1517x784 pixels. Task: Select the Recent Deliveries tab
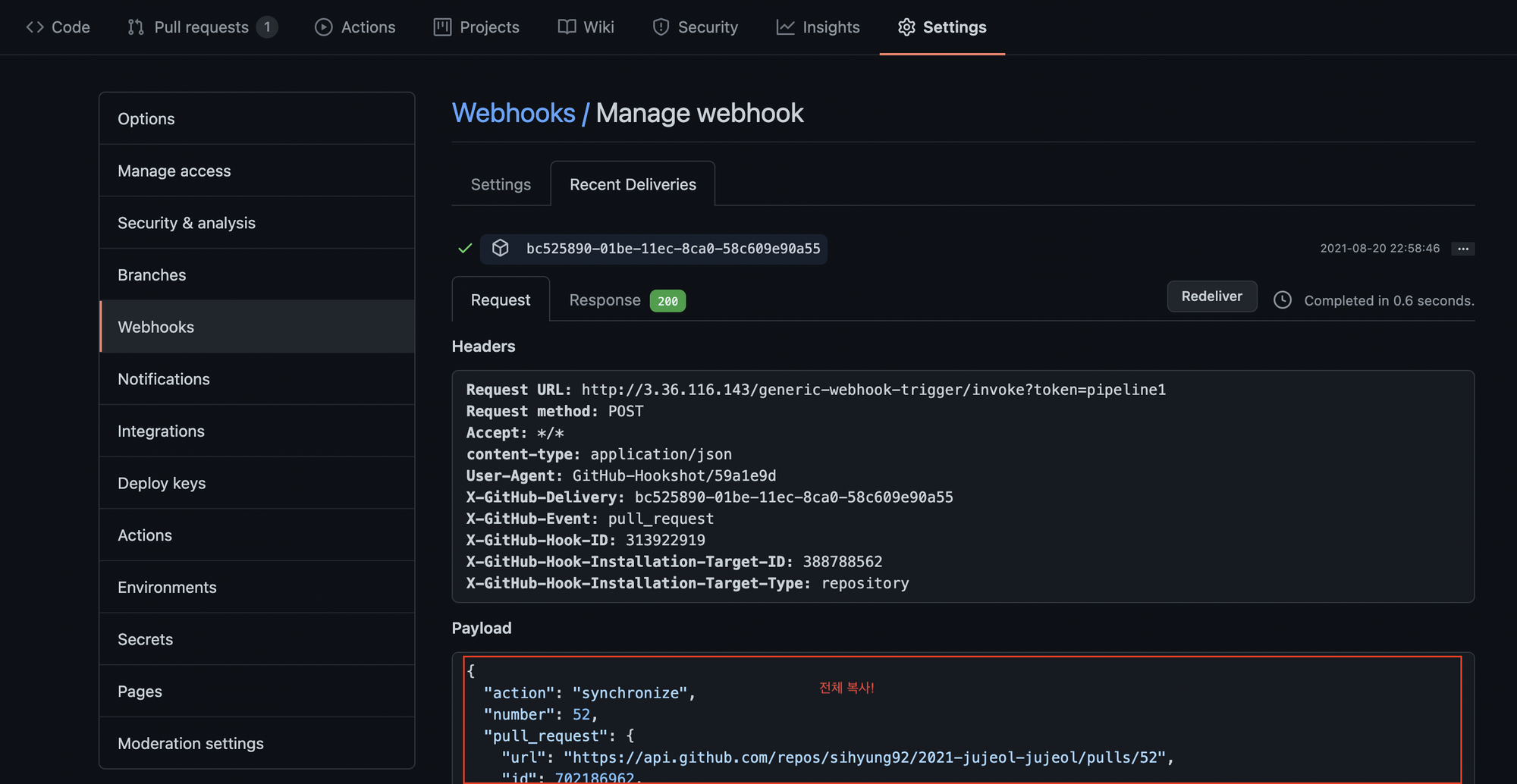pyautogui.click(x=633, y=184)
